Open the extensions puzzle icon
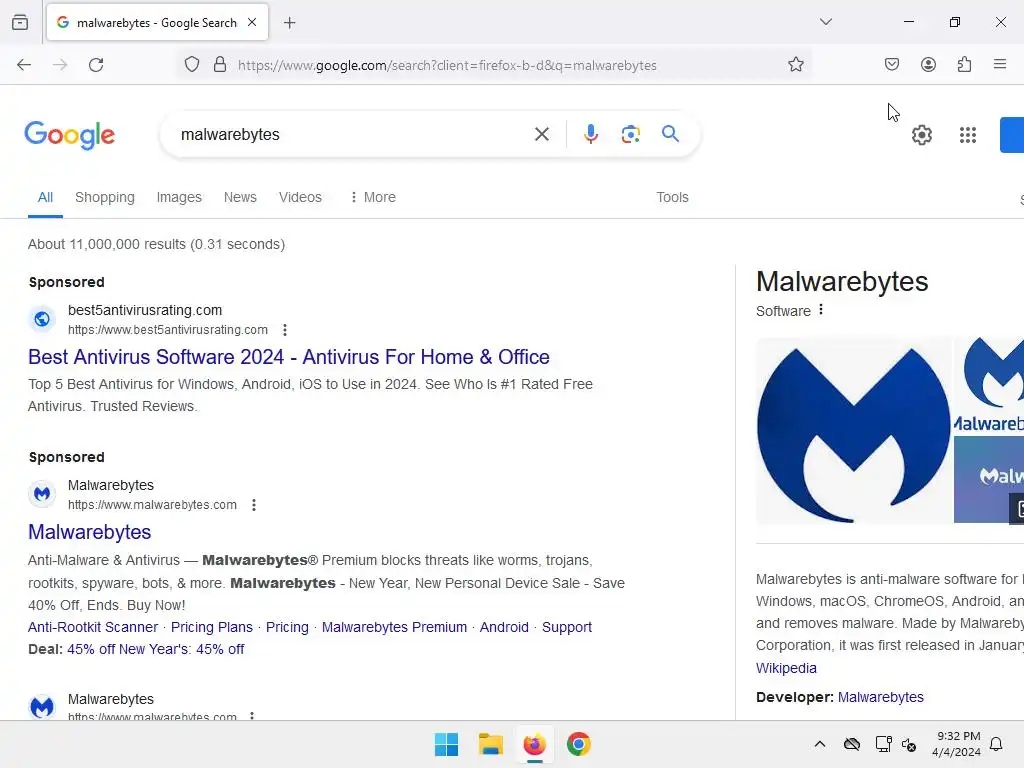The image size is (1024, 768). [964, 64]
